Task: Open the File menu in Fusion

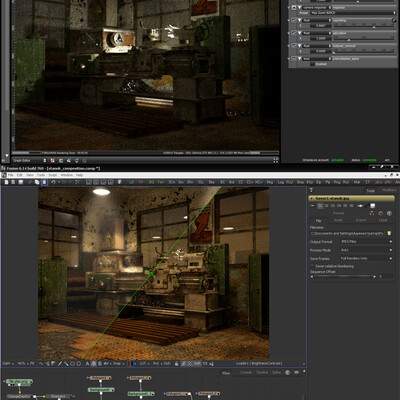Action: pyautogui.click(x=11, y=175)
